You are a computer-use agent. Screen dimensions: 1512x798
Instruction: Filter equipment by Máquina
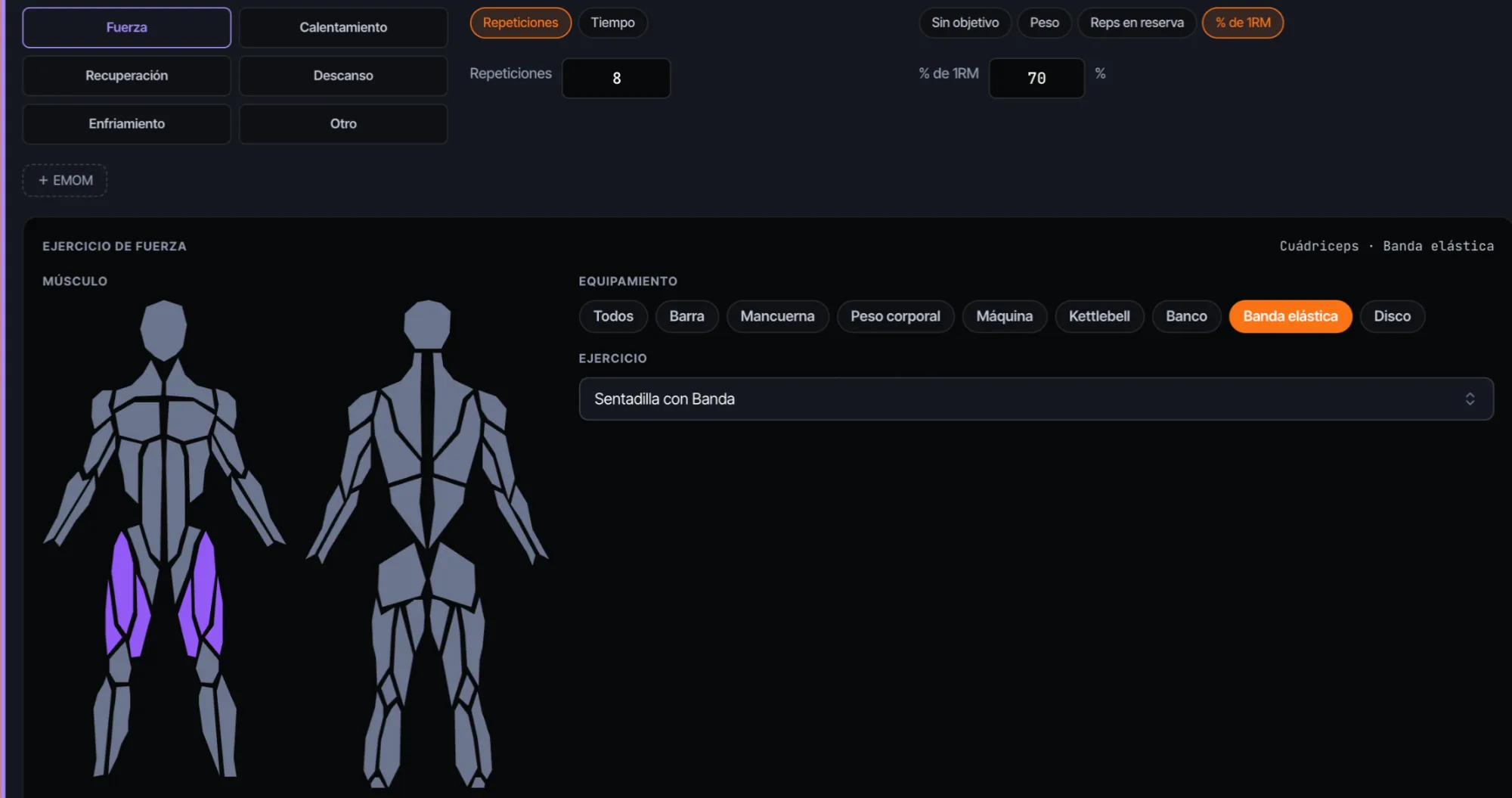(x=1004, y=316)
